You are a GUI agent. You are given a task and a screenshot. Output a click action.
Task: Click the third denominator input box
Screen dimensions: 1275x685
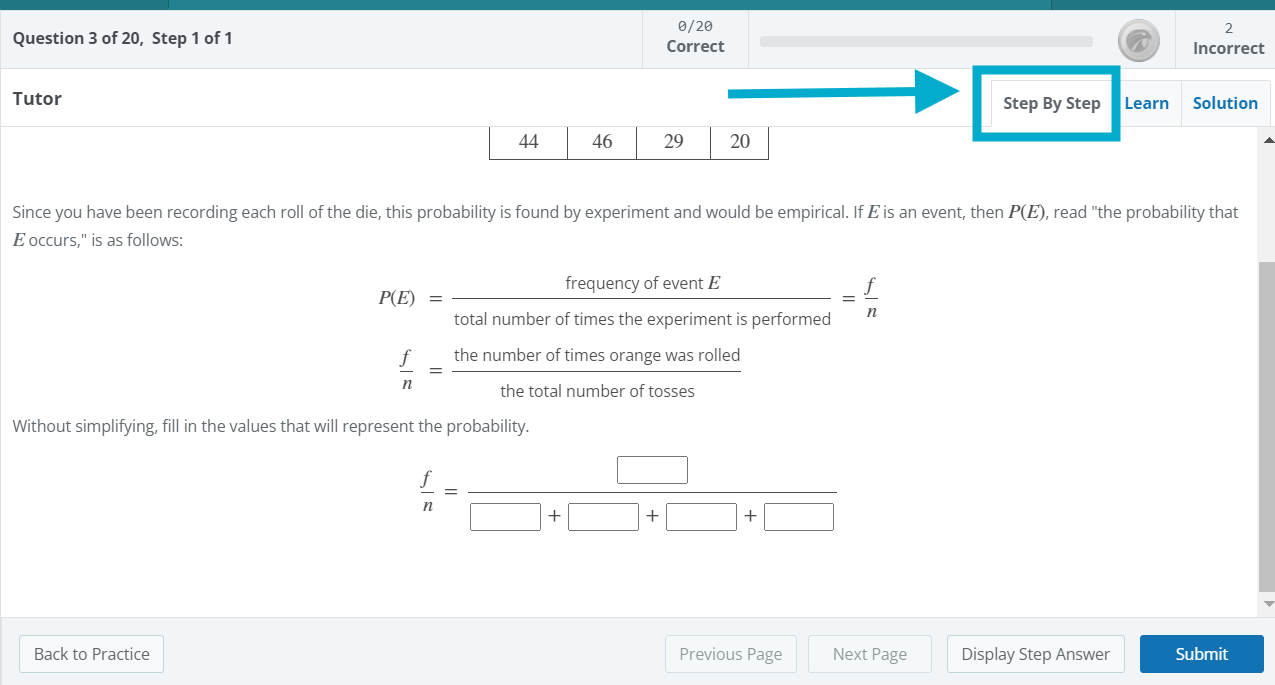pos(701,517)
